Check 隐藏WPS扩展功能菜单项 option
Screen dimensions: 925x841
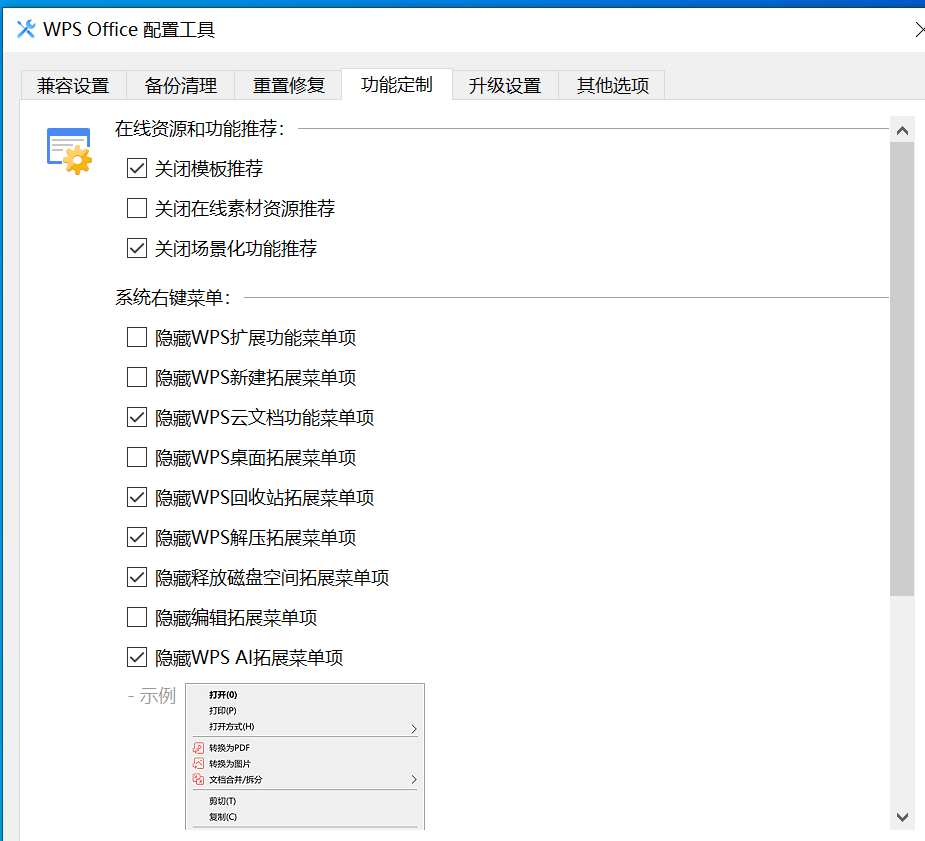coord(137,337)
